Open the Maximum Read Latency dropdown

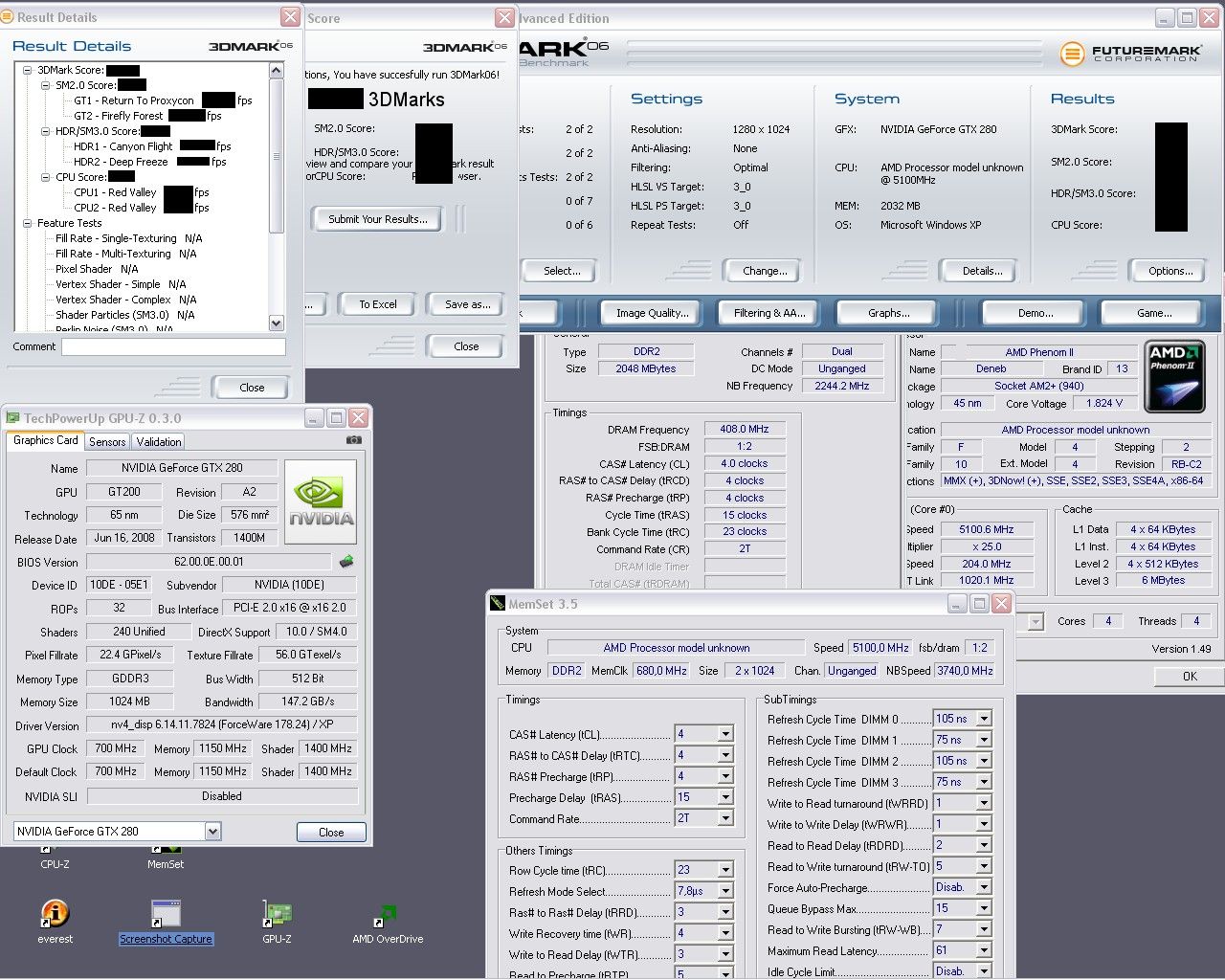click(x=984, y=950)
